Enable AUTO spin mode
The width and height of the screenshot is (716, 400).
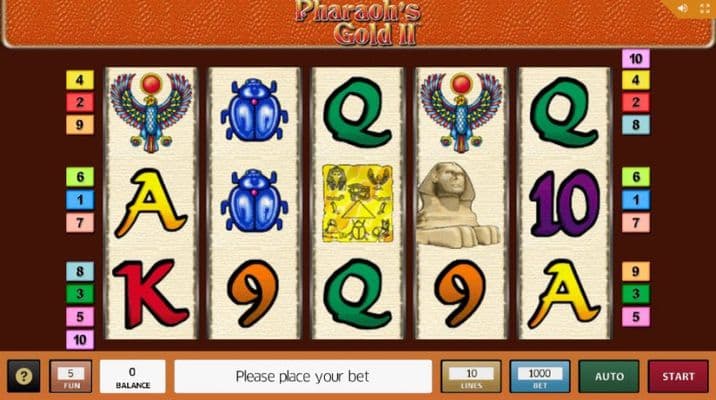pyautogui.click(x=609, y=376)
